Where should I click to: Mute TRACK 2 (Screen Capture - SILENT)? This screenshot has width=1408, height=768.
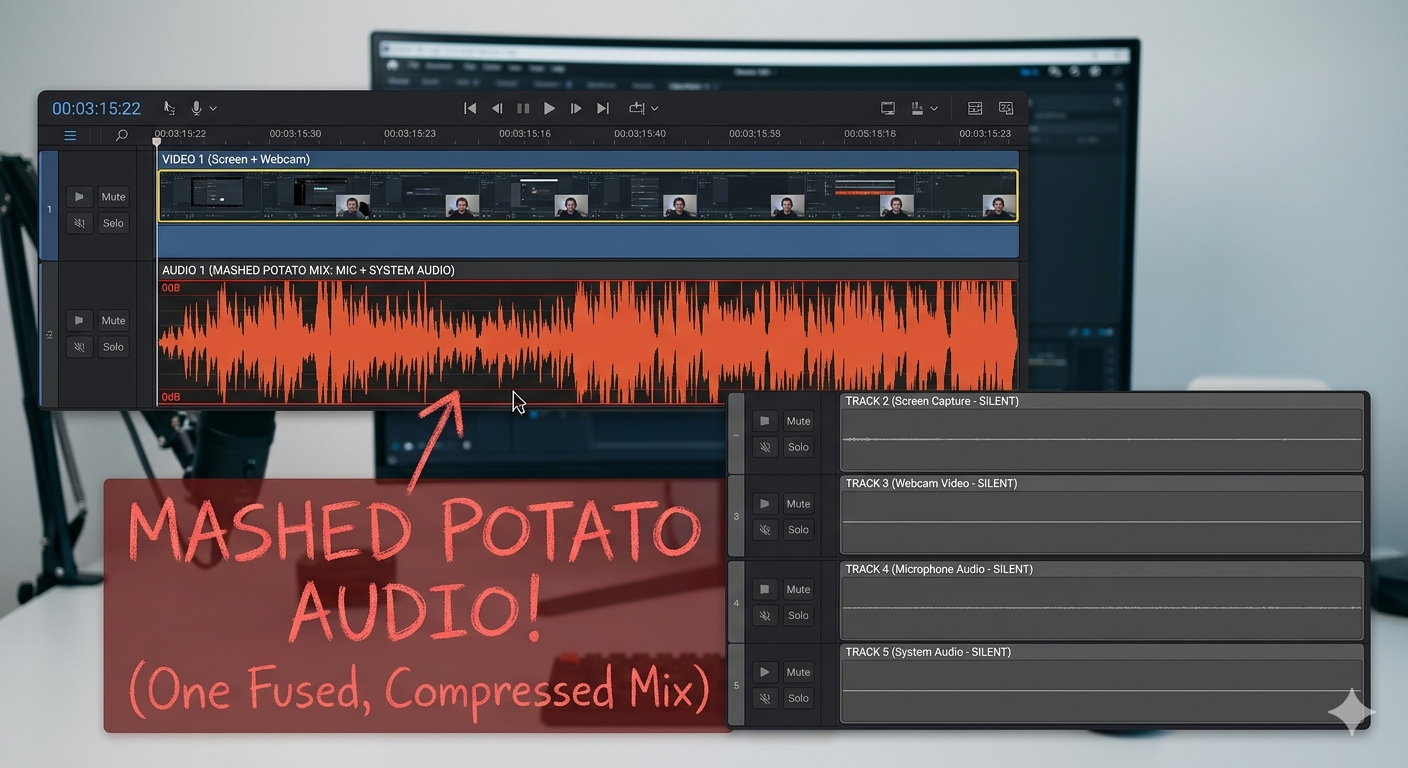pyautogui.click(x=798, y=420)
